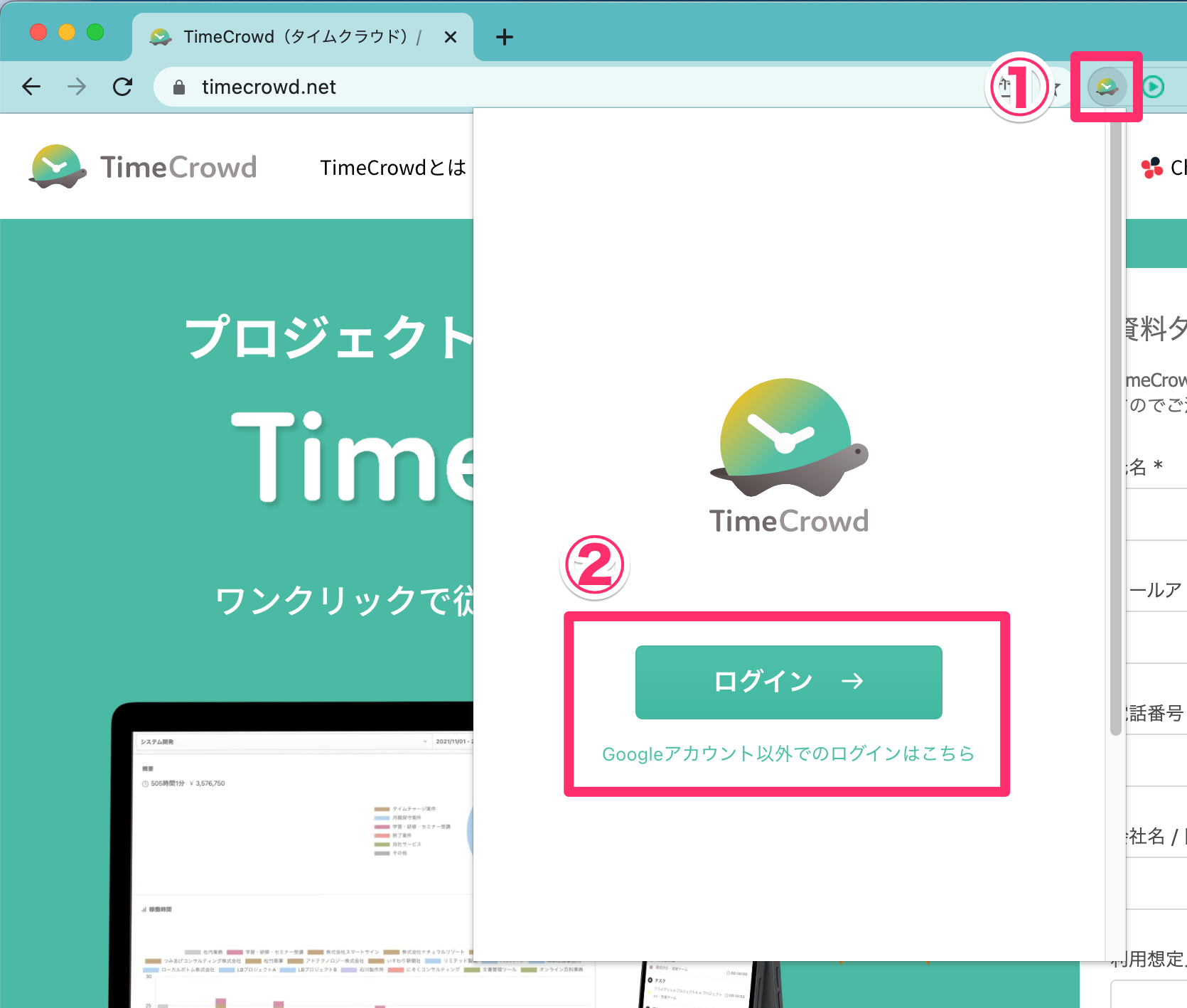
Task: Click the TimeCrowd turtle logo in site header
Action: tap(57, 166)
